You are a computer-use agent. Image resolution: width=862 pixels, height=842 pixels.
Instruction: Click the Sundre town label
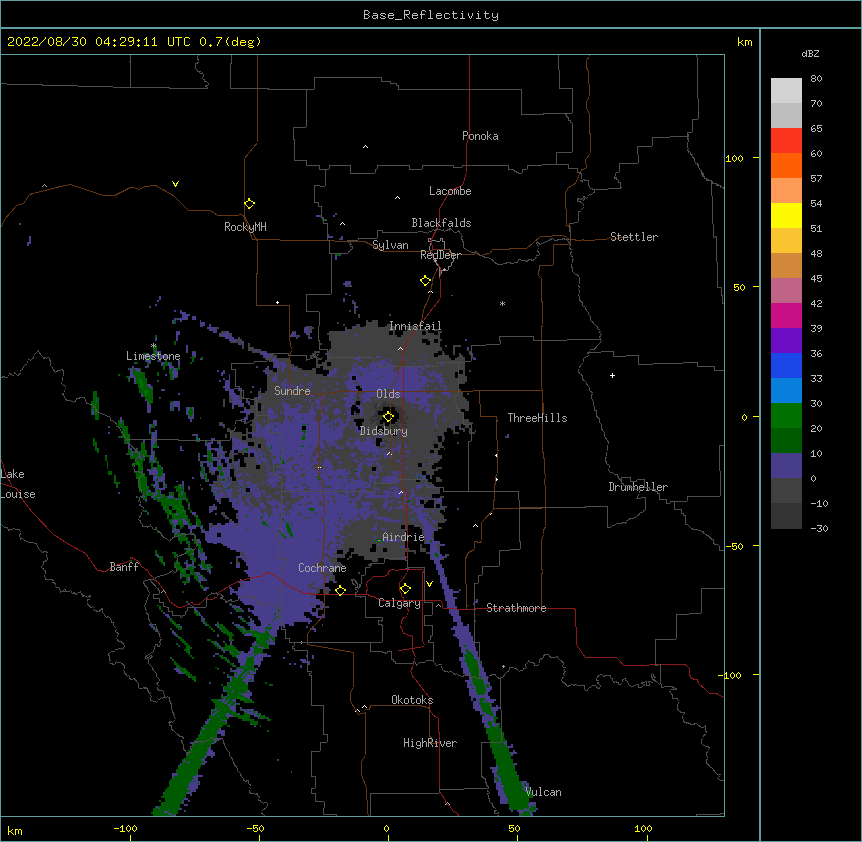pyautogui.click(x=292, y=391)
